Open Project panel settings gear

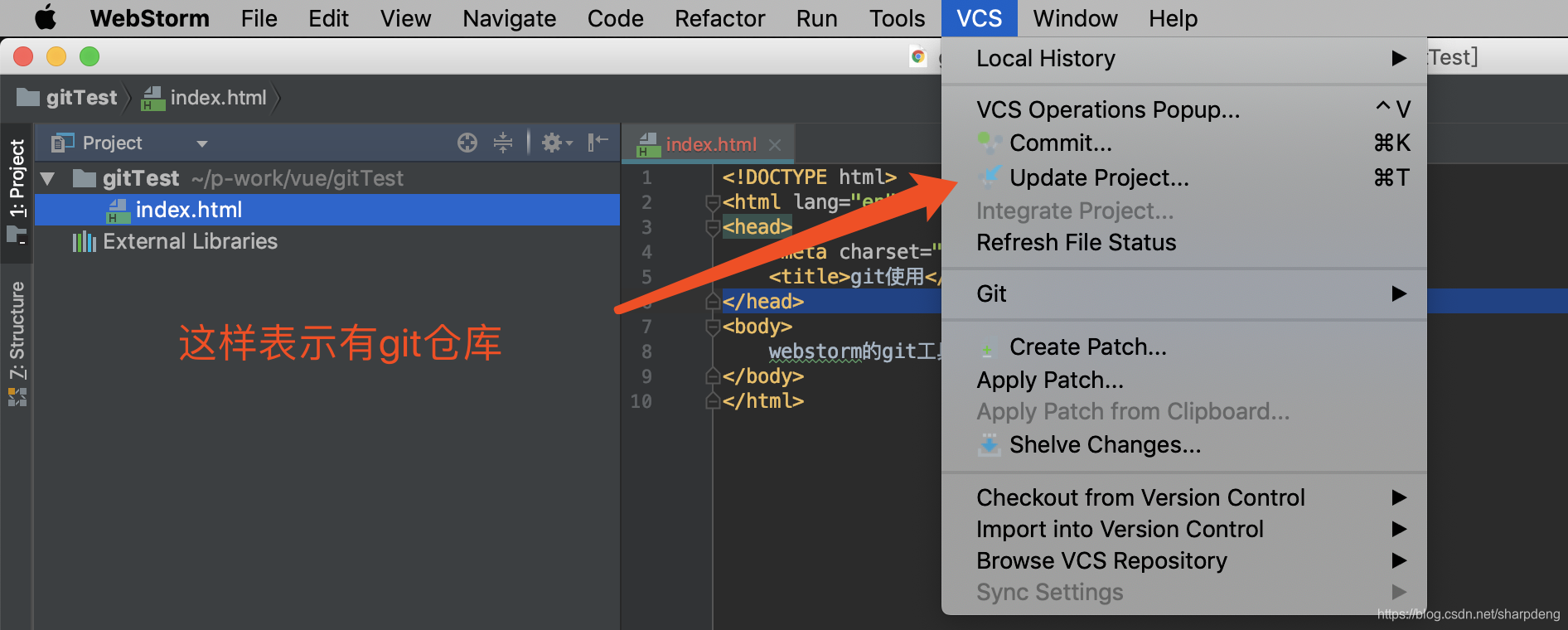point(557,143)
